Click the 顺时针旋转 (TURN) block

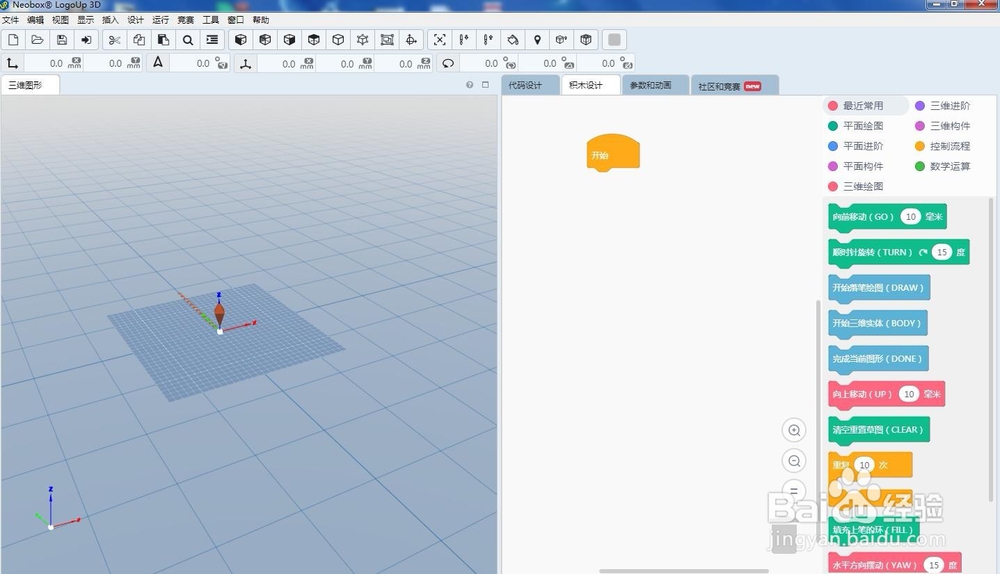[899, 253]
